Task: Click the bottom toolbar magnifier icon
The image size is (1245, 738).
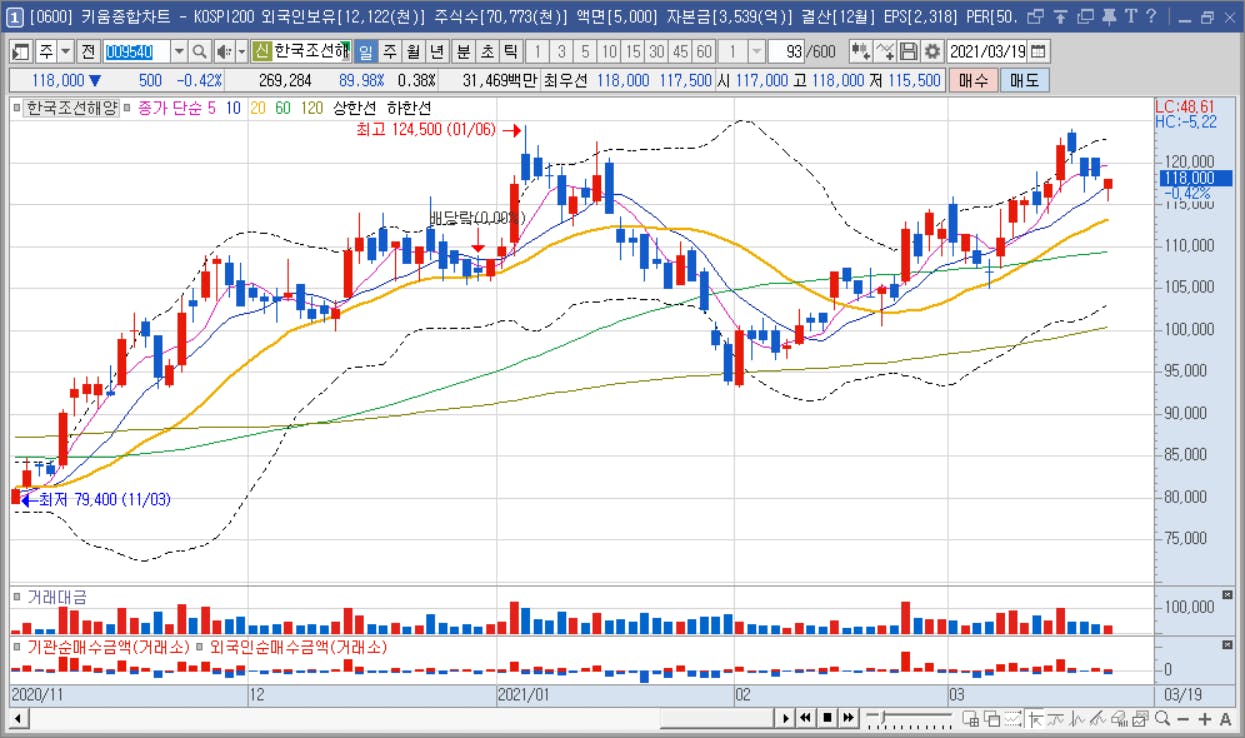Action: (x=1162, y=718)
